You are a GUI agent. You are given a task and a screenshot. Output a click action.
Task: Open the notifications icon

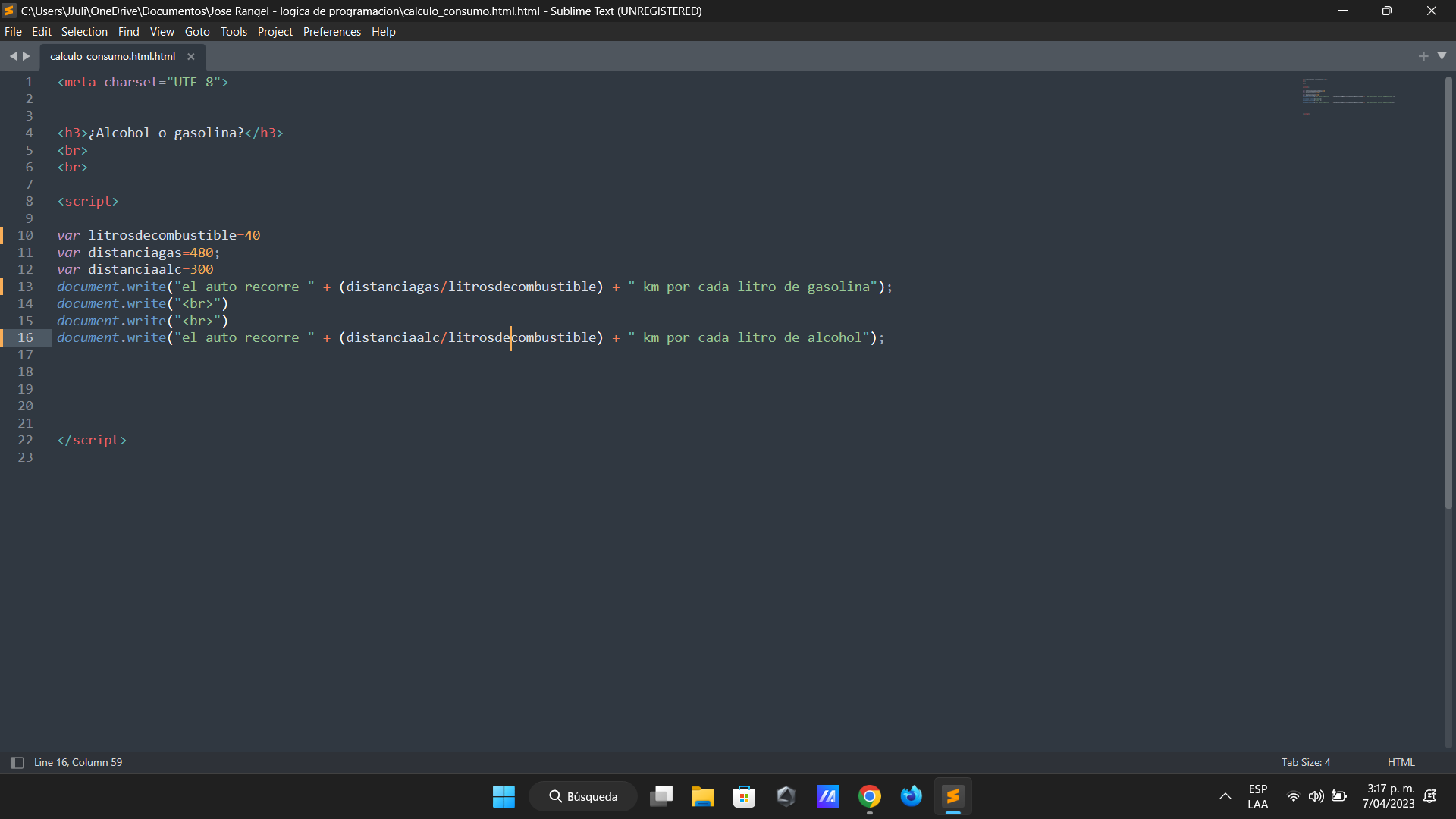(1430, 796)
